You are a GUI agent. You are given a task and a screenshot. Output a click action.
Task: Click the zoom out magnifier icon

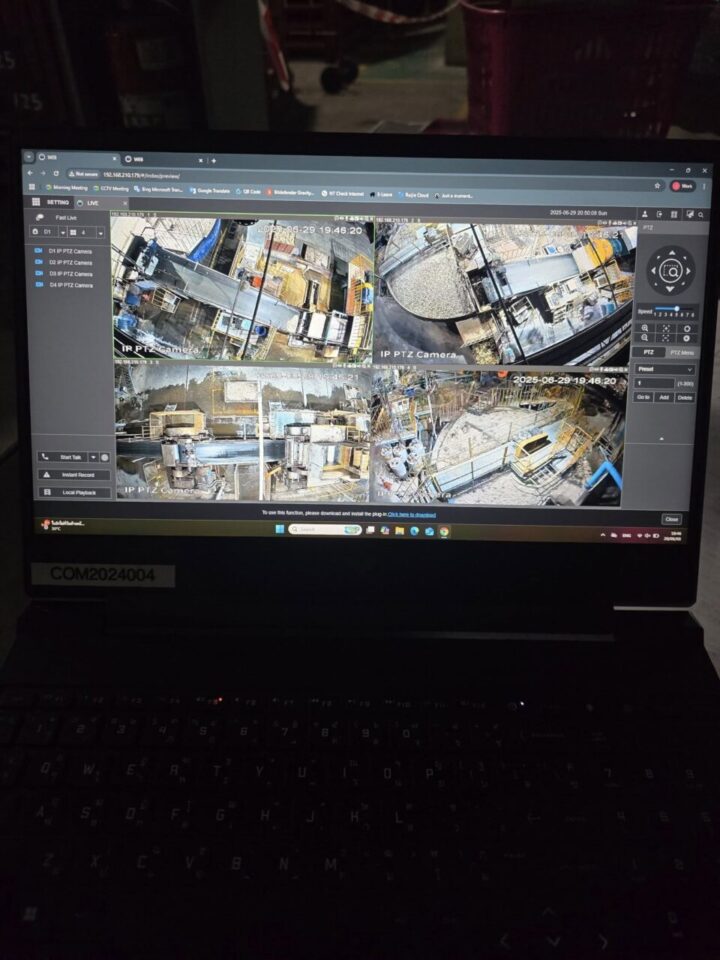click(x=645, y=338)
